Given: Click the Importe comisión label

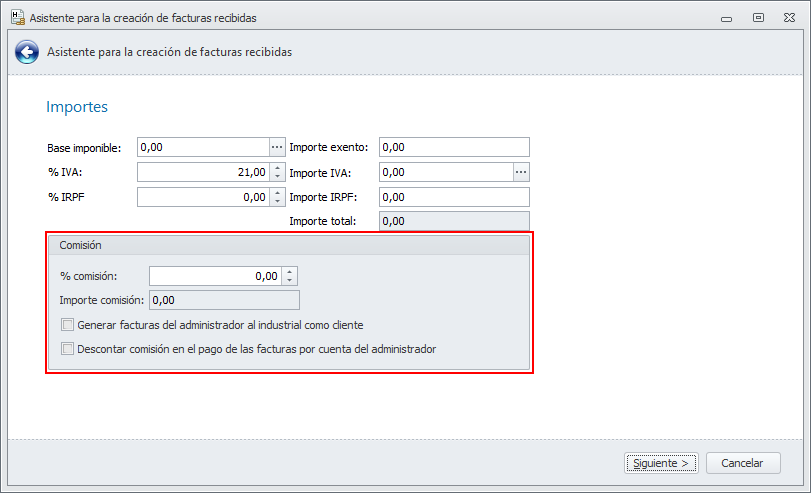Looking at the screenshot, I should [x=101, y=300].
